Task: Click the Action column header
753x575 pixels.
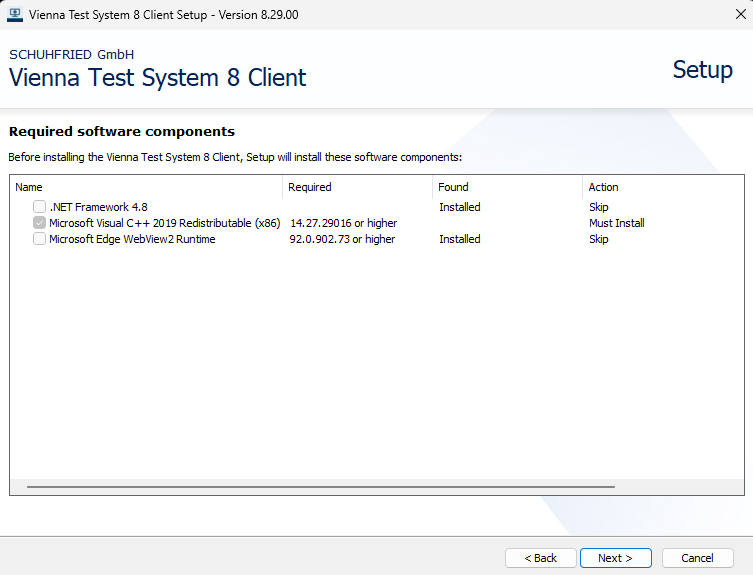Action: [660, 187]
